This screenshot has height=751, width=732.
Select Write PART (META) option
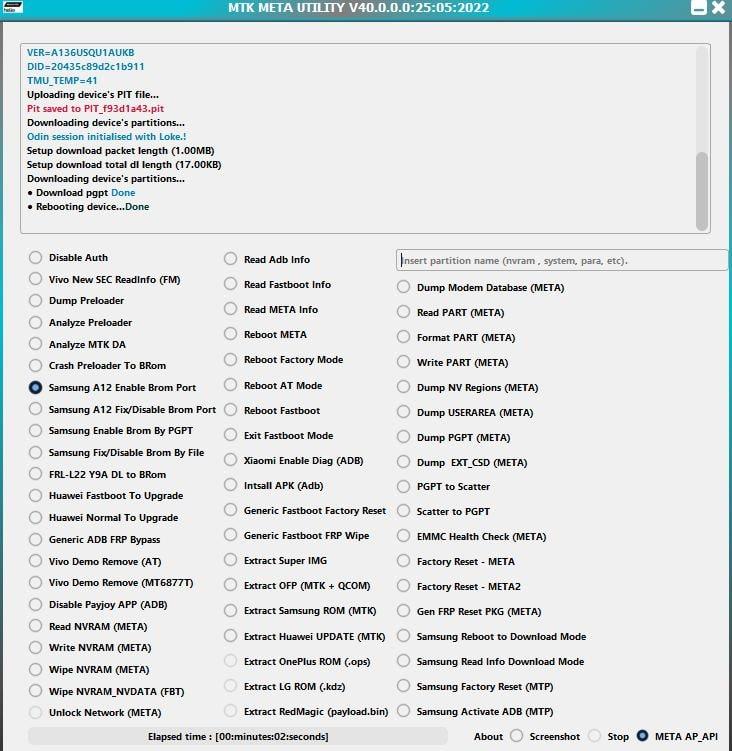(x=403, y=362)
